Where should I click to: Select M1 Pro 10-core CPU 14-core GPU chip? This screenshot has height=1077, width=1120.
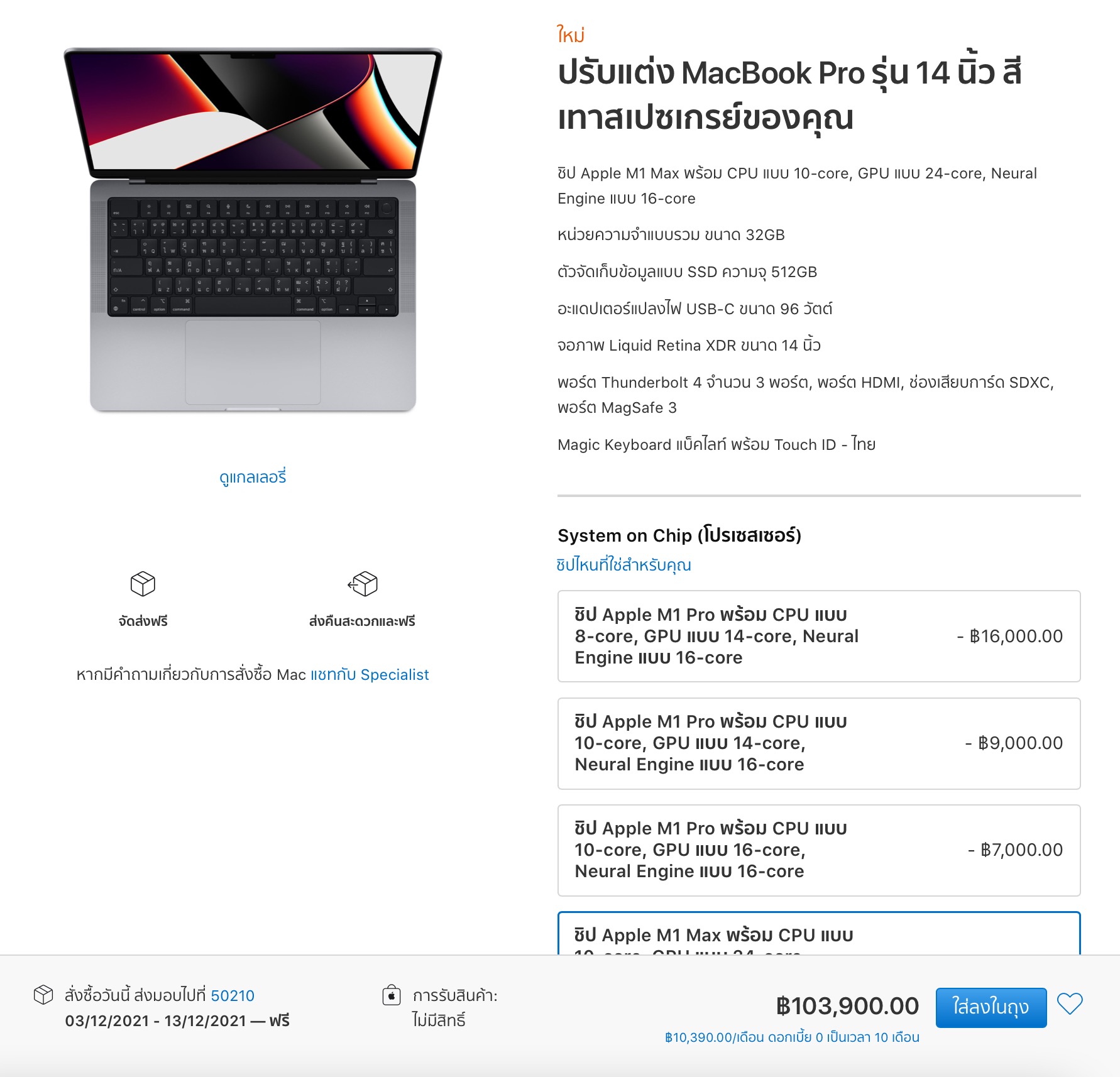click(819, 743)
